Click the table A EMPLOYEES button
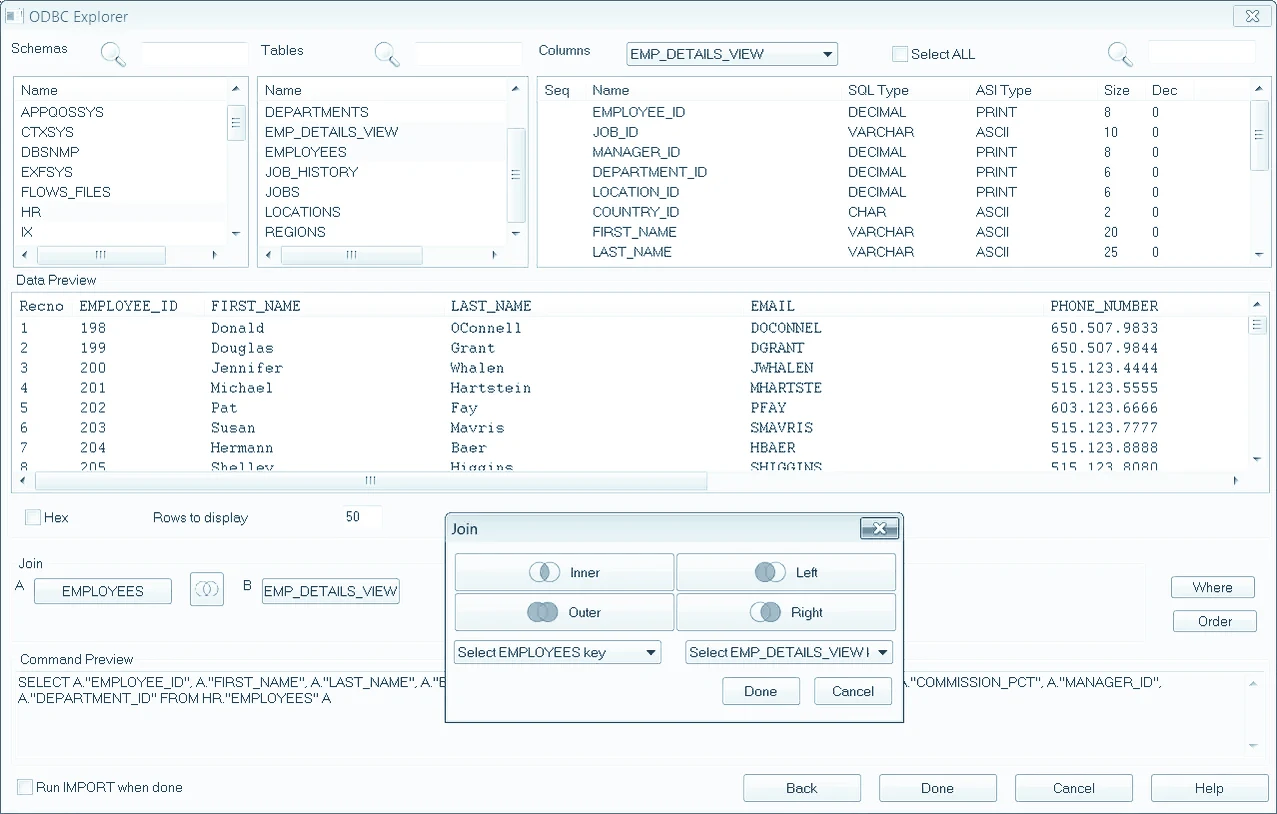Screen dimensions: 1277x814 click(103, 591)
